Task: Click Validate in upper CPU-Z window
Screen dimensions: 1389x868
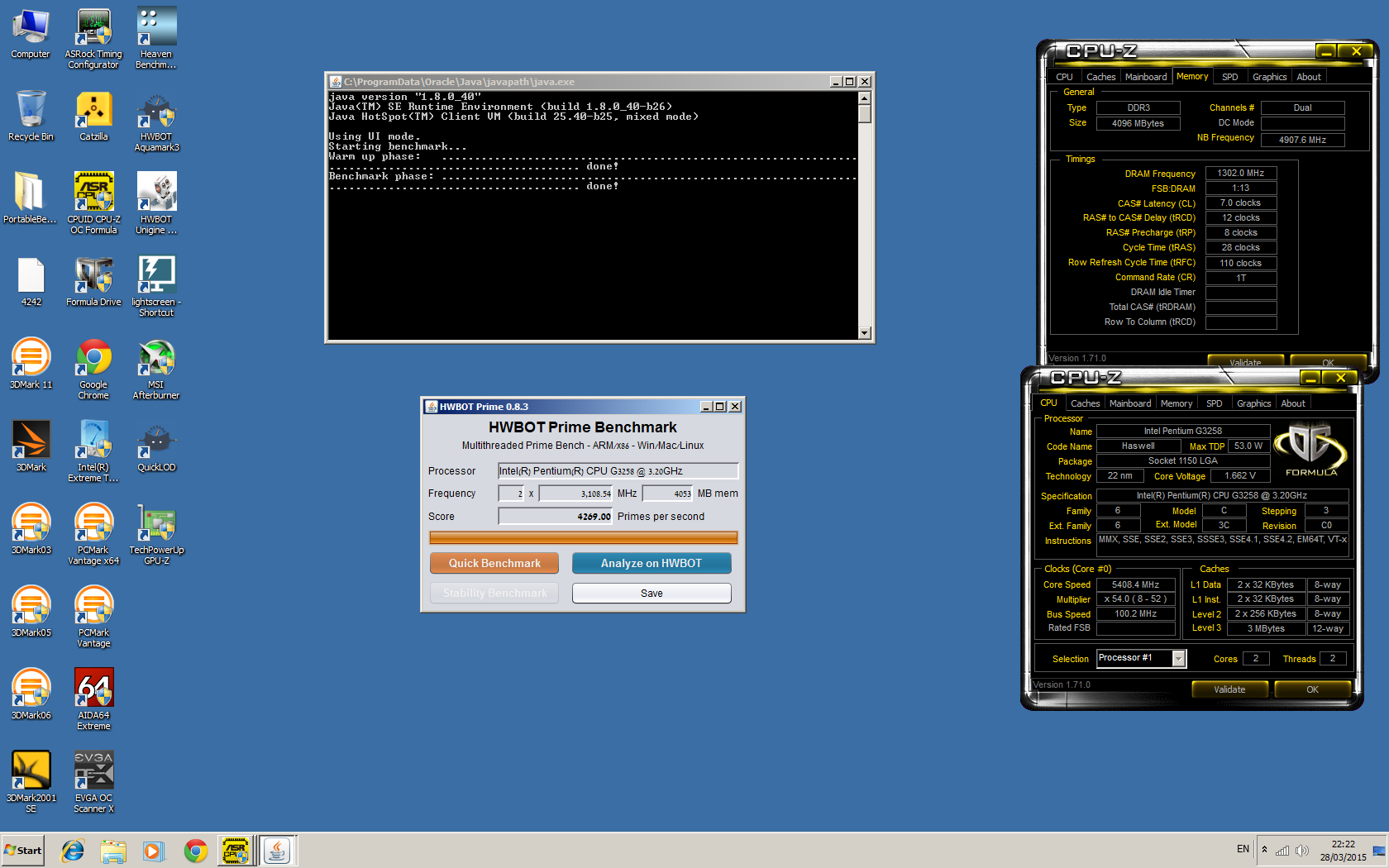Action: [1245, 362]
